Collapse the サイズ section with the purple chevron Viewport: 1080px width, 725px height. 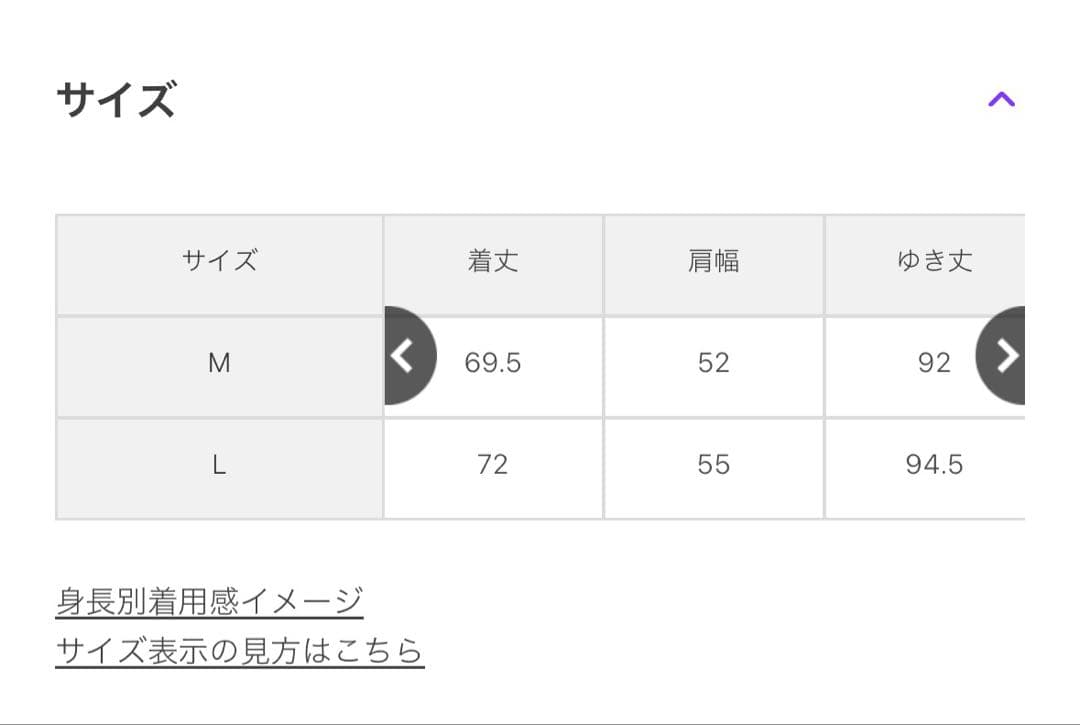1001,99
